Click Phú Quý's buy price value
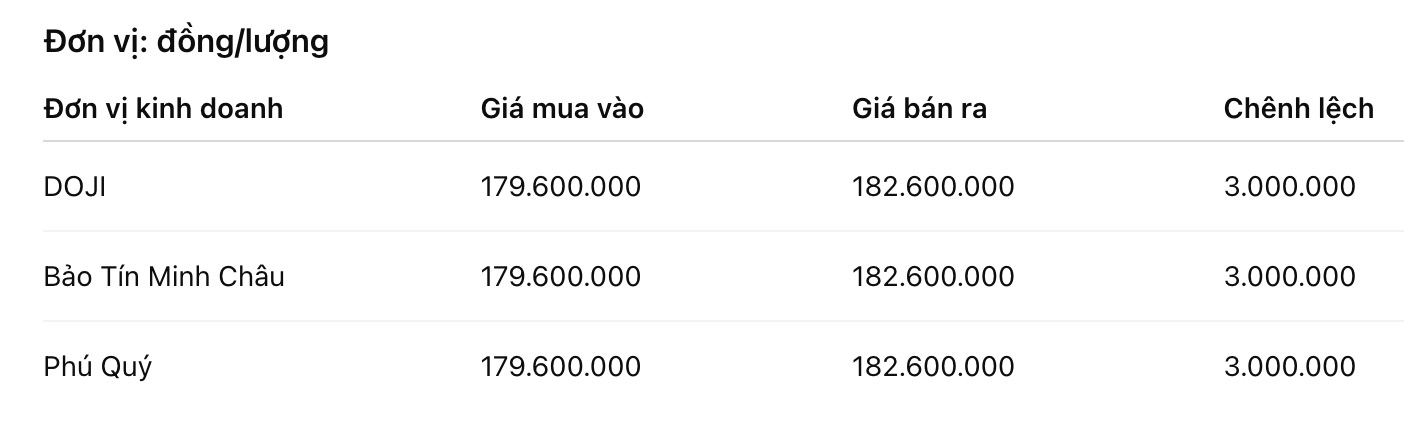Viewport: 1404px width, 426px height. [560, 367]
